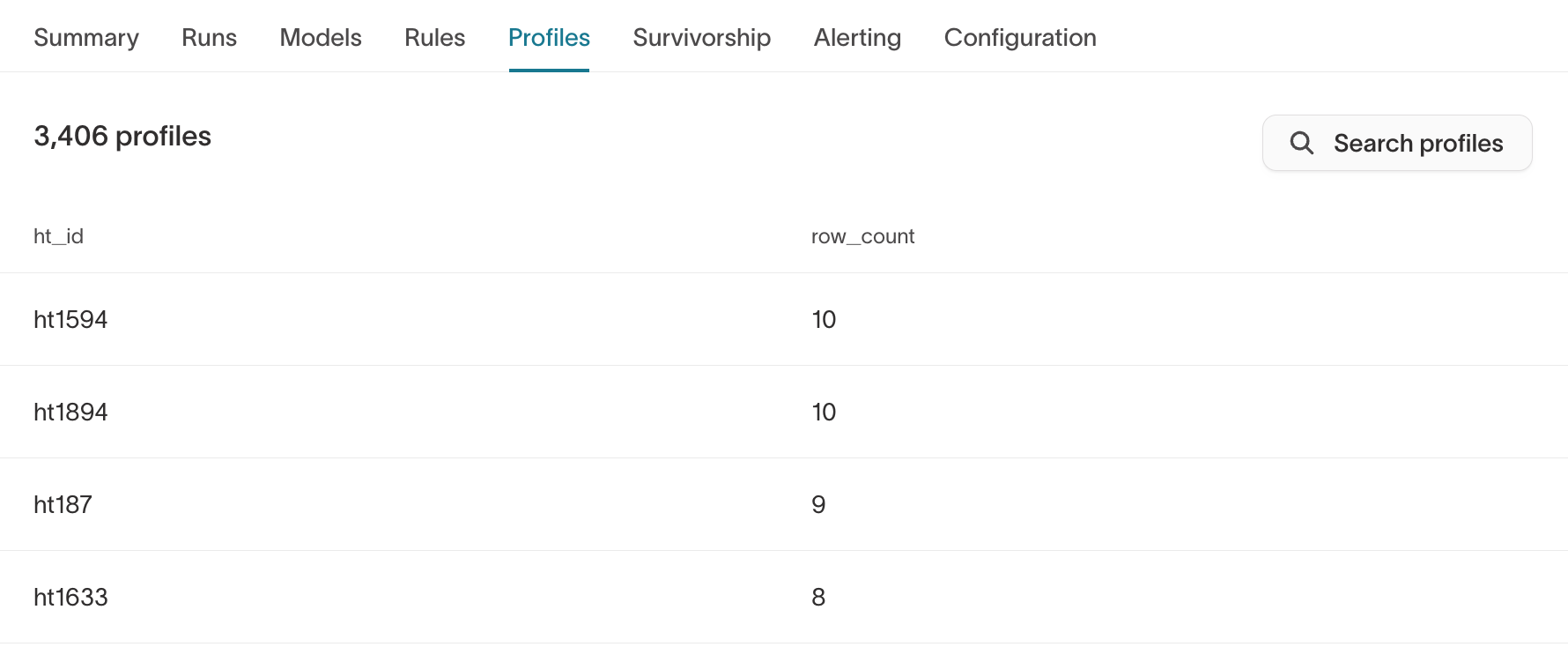Click the Search profiles field
The width and height of the screenshot is (1568, 647).
click(x=1417, y=143)
